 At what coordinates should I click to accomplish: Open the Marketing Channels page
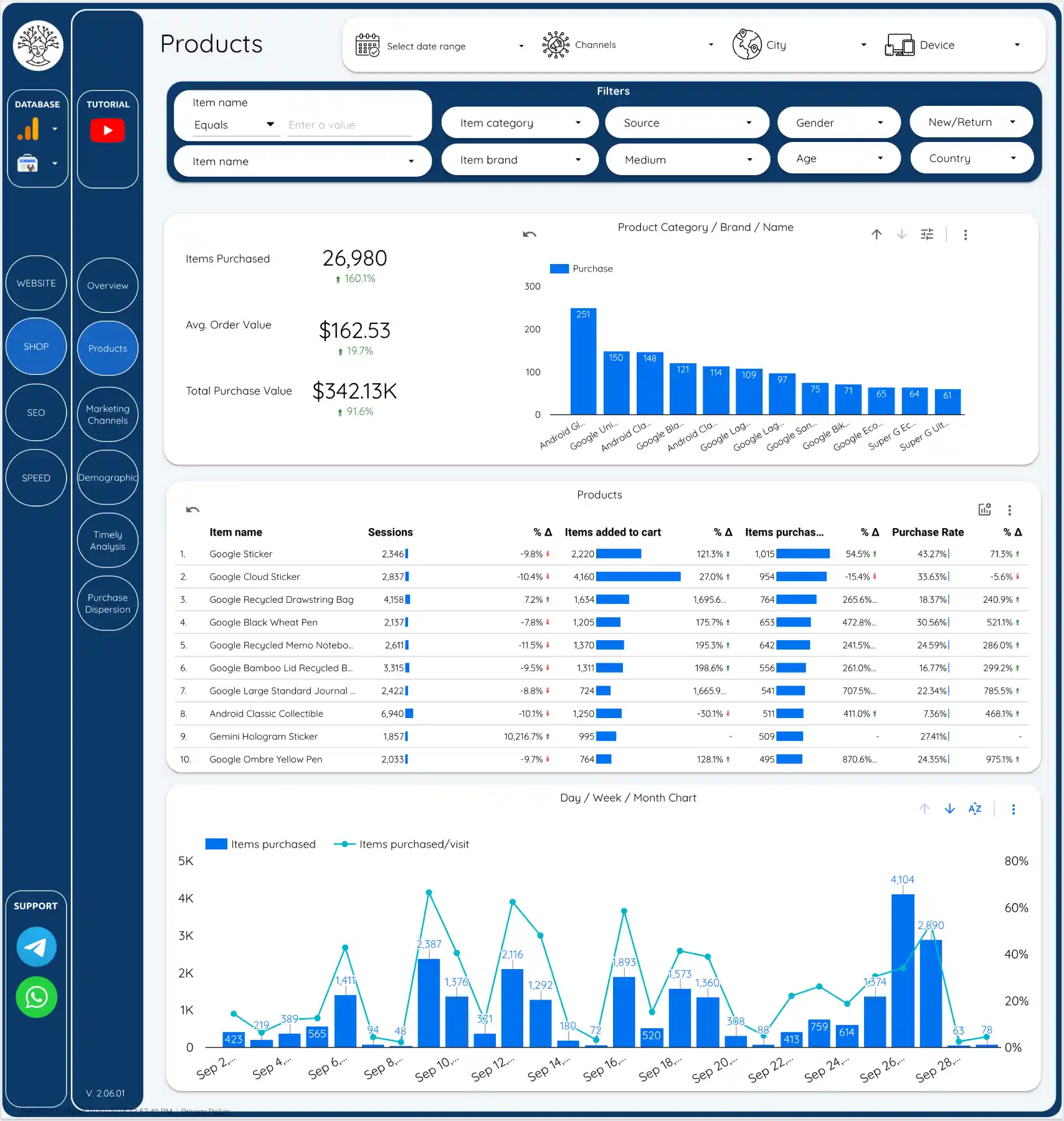108,414
